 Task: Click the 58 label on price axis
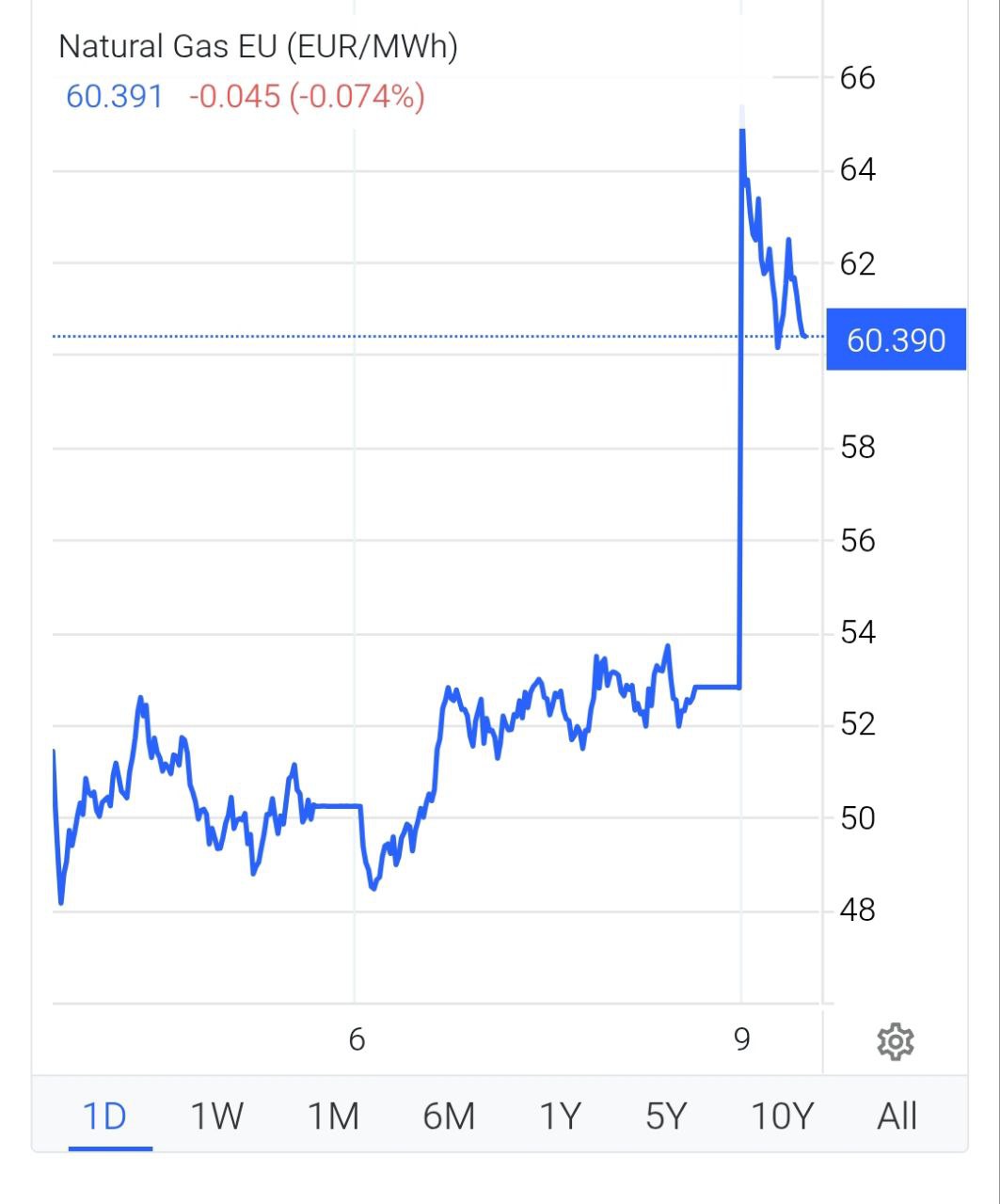pos(857,448)
